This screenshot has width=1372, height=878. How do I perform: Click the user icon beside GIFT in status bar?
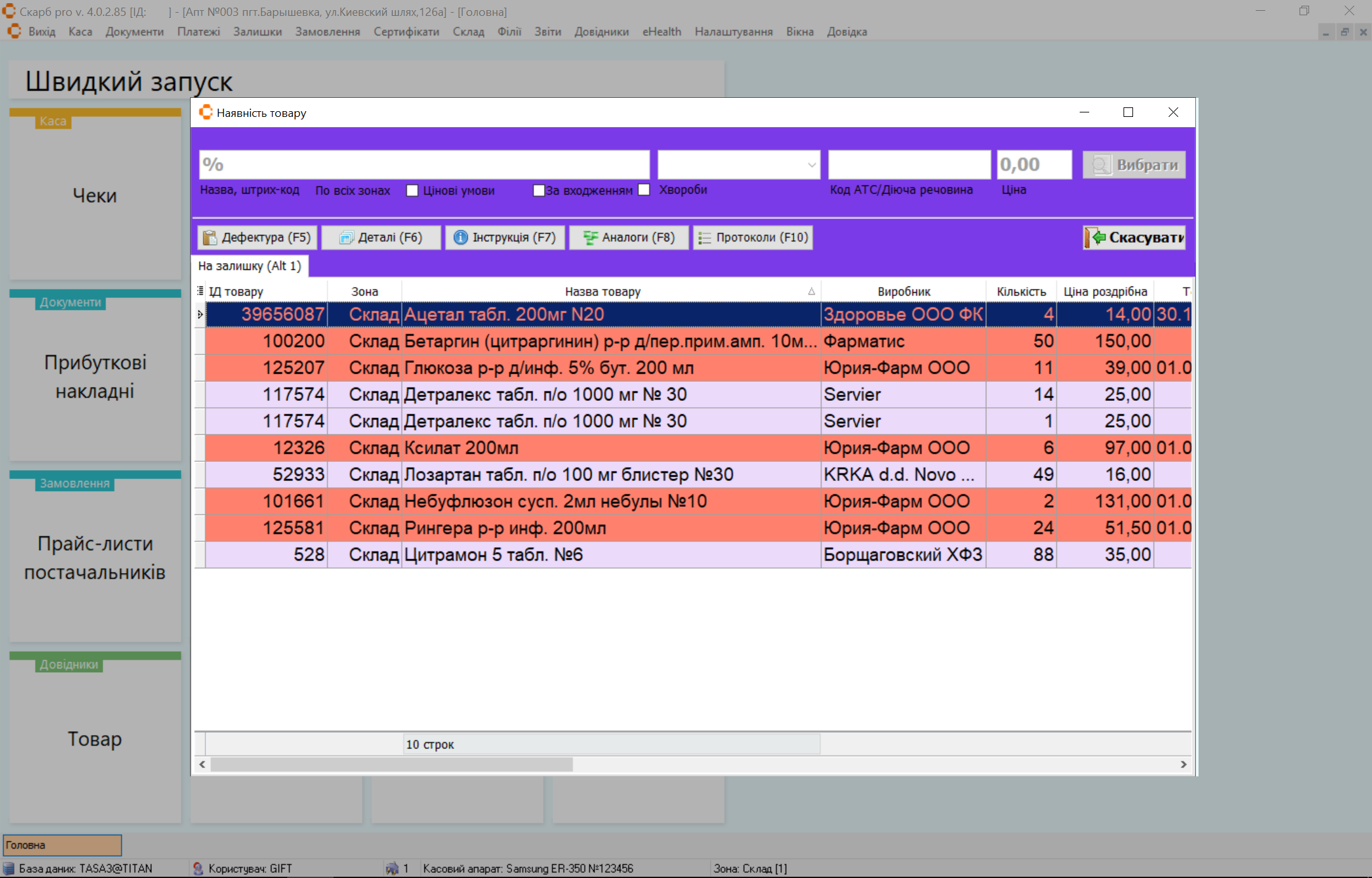coord(199,868)
